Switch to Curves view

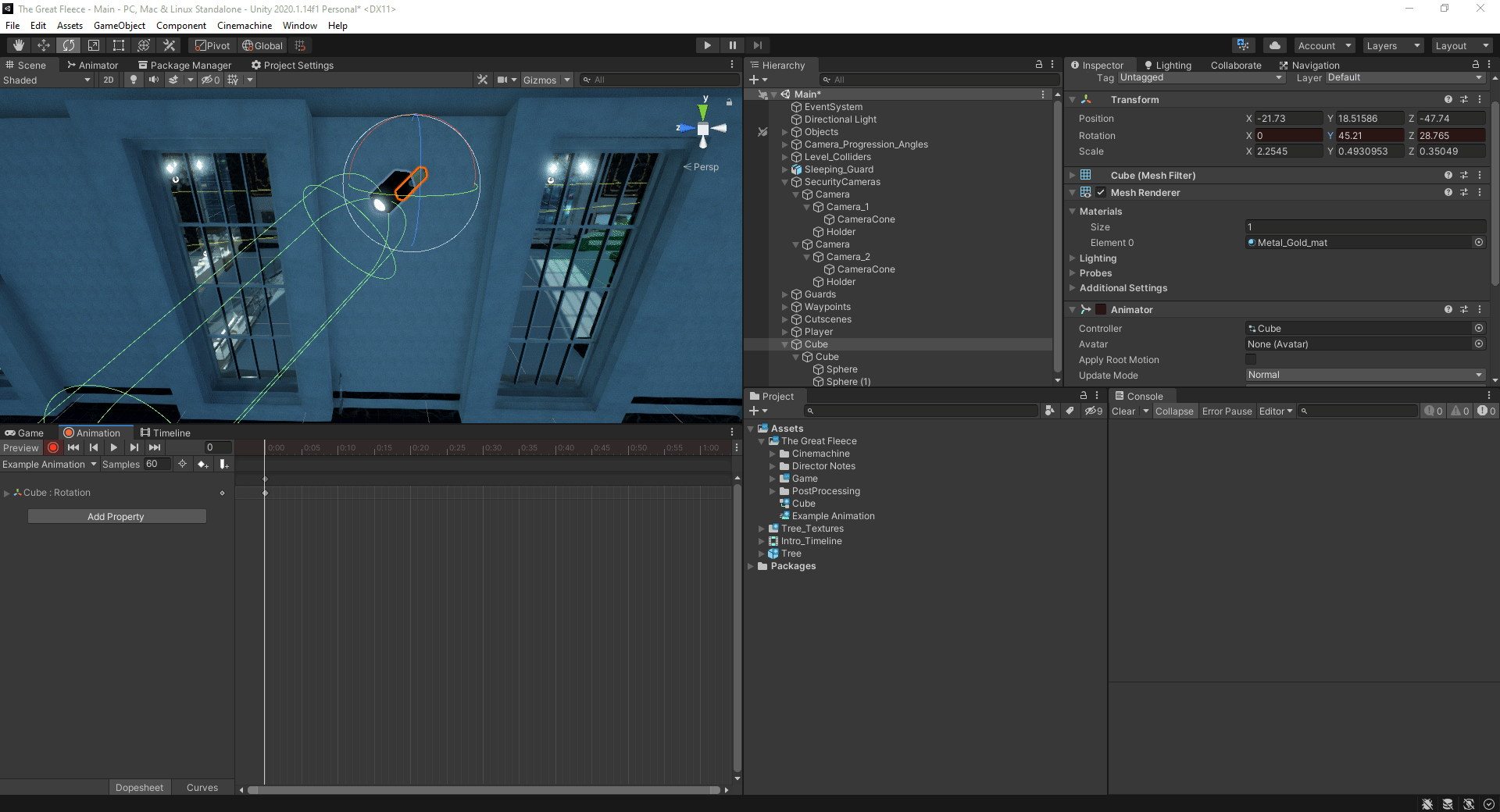pyautogui.click(x=202, y=787)
